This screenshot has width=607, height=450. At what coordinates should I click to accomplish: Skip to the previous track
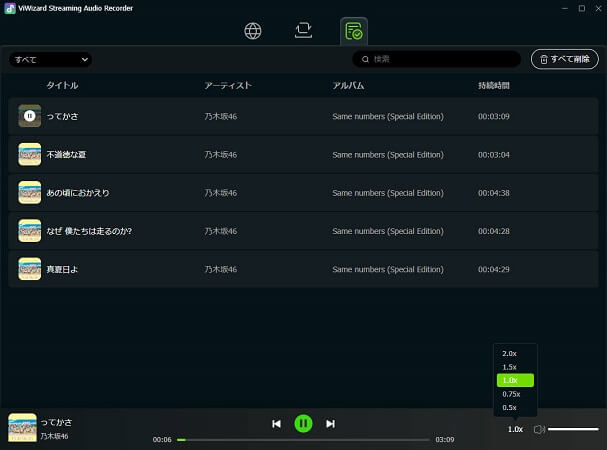pos(276,424)
